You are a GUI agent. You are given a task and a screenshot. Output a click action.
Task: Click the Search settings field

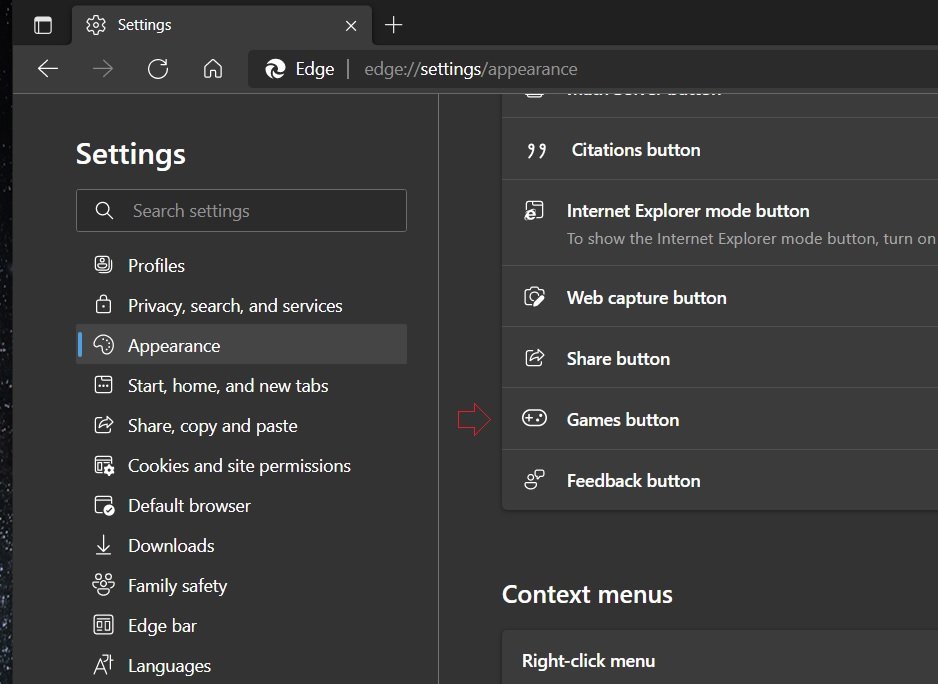coord(240,211)
